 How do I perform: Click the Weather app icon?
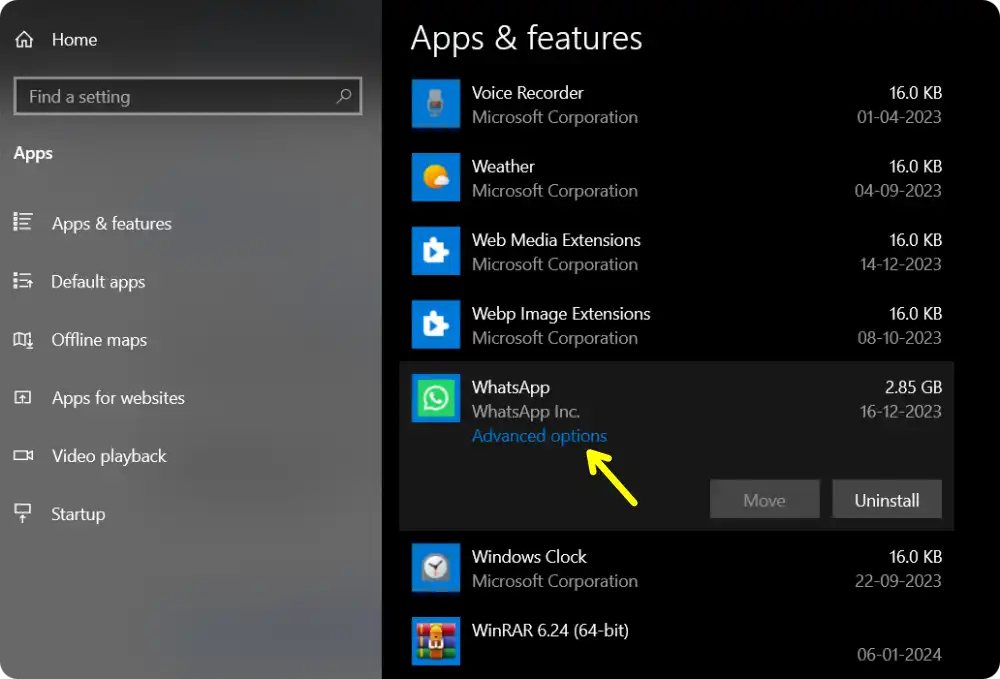(435, 178)
